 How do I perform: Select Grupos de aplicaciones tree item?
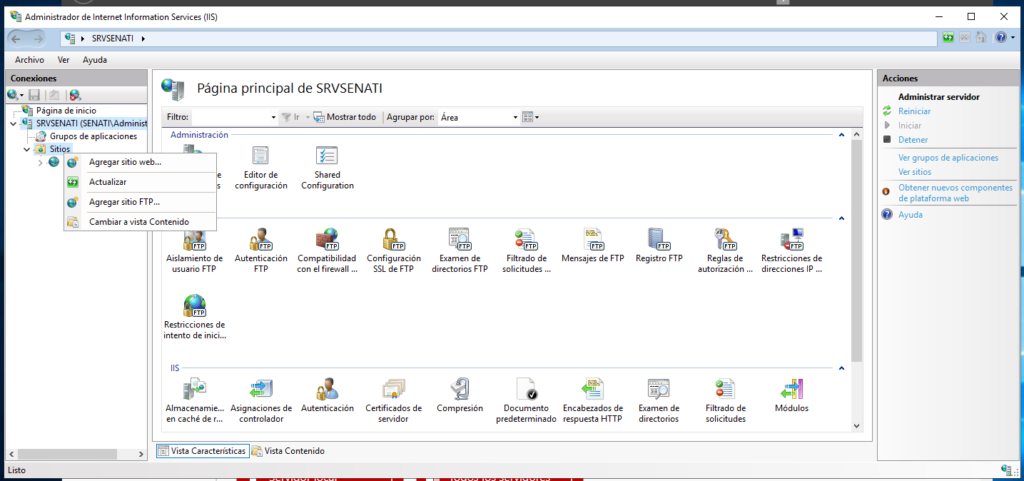[x=93, y=136]
